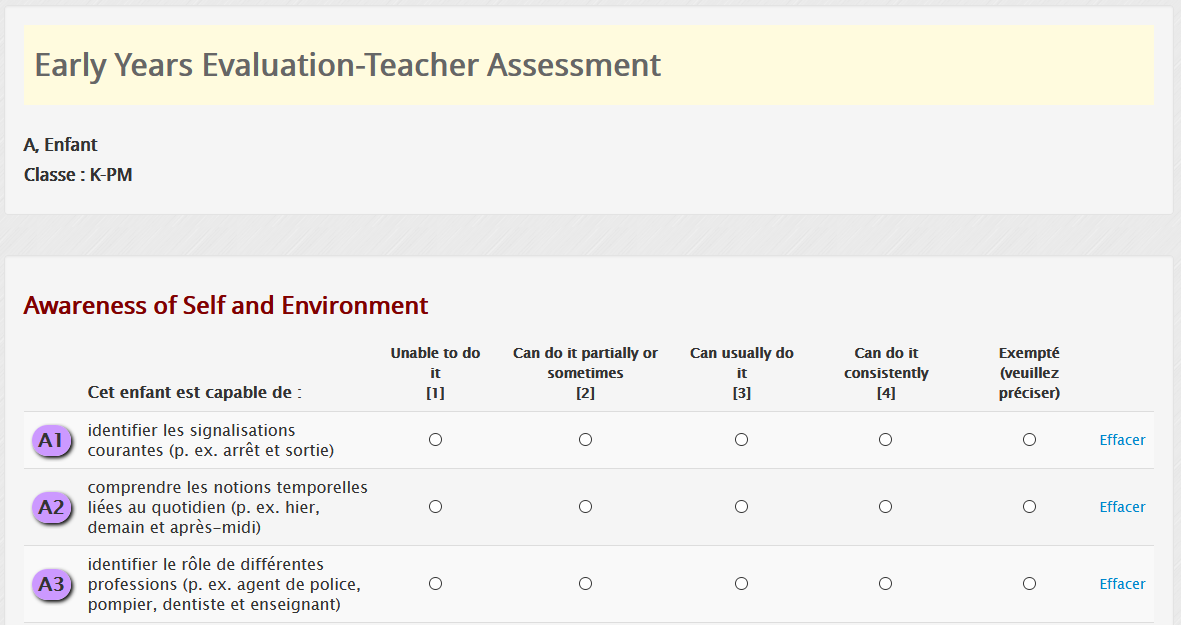Select 'Unable to do it' for A1
This screenshot has width=1181, height=625.
[435, 440]
